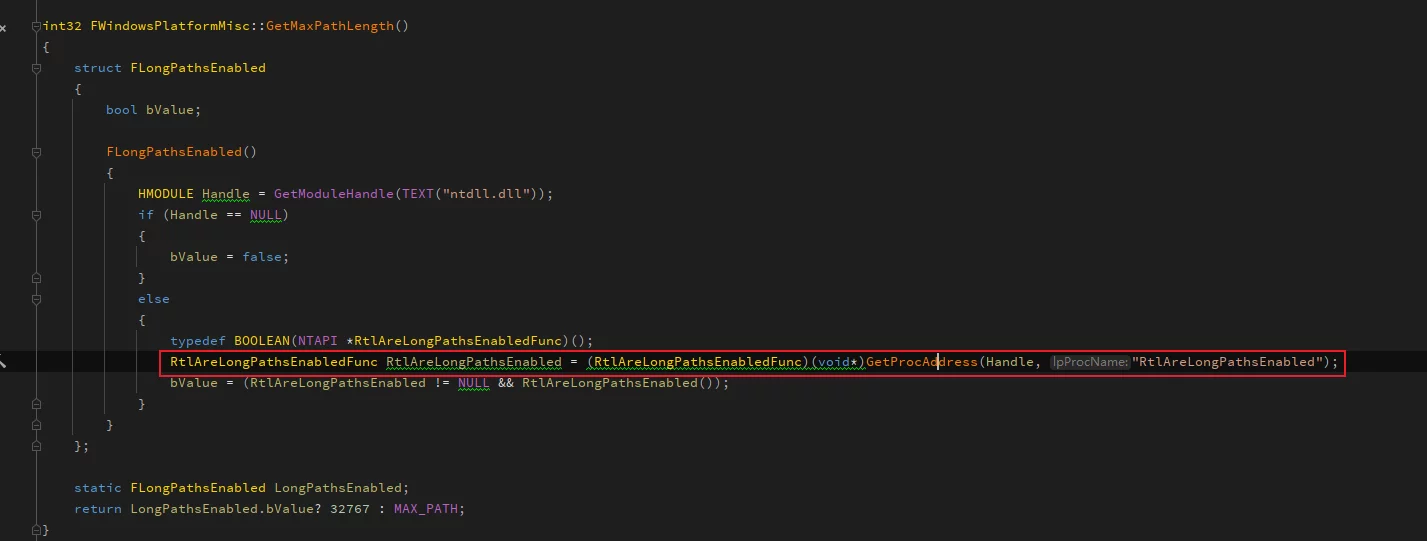
Task: Fold the FLongPathsEnabled() constructor body
Action: click(37, 152)
